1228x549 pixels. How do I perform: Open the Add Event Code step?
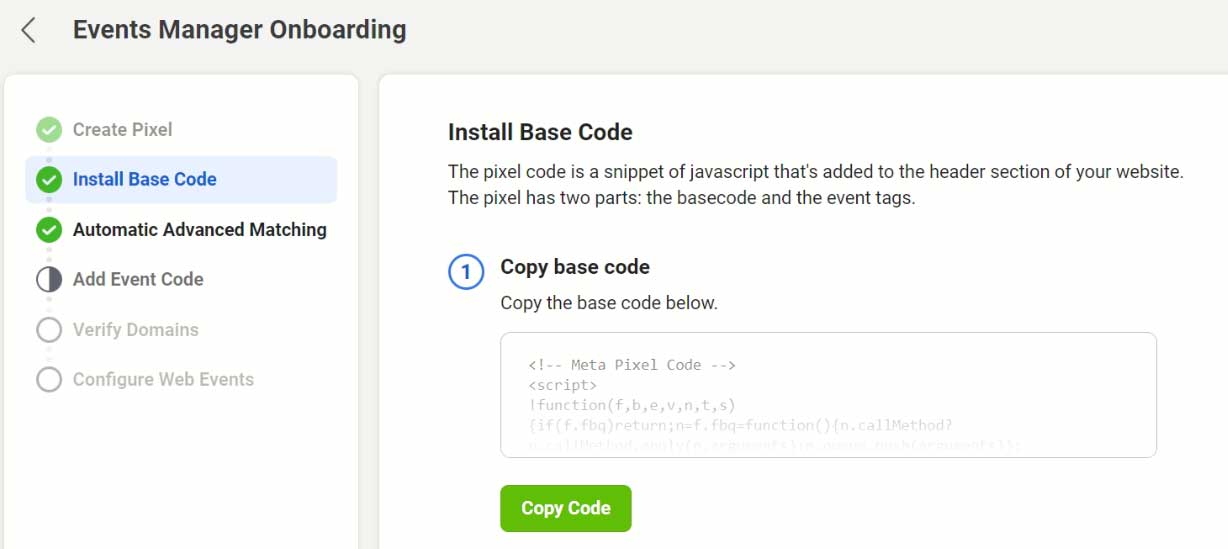(138, 280)
